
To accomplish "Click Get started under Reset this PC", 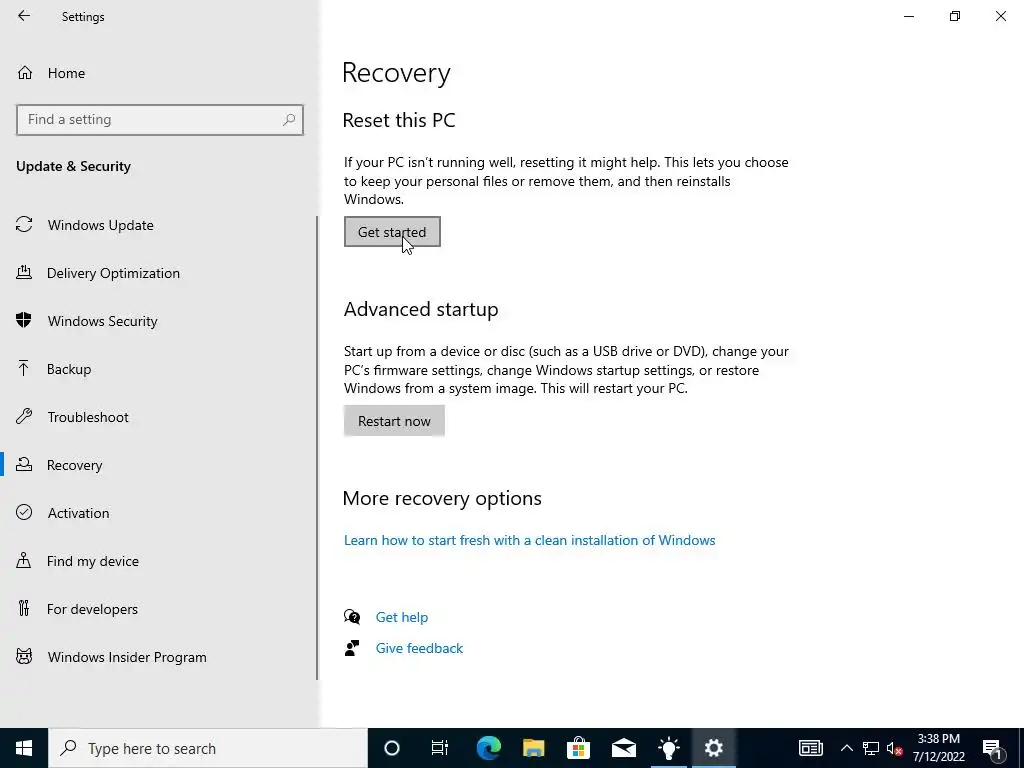I will (x=392, y=232).
